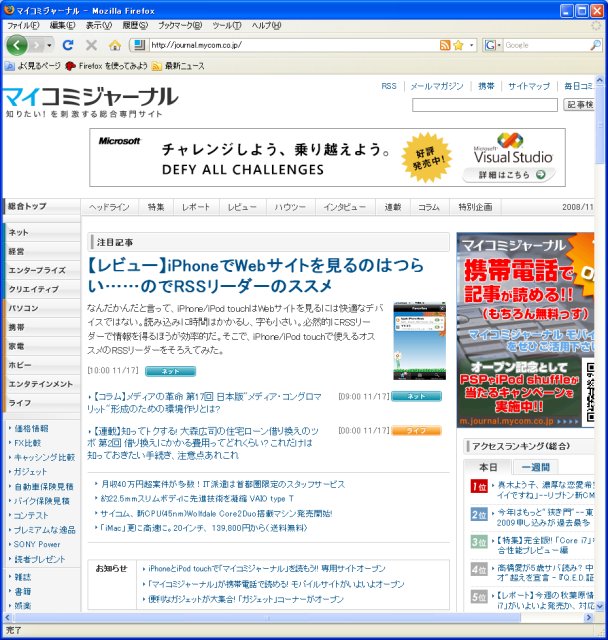The image size is (608, 640).
Task: Open the SONY Power sidebar link
Action: point(37,544)
